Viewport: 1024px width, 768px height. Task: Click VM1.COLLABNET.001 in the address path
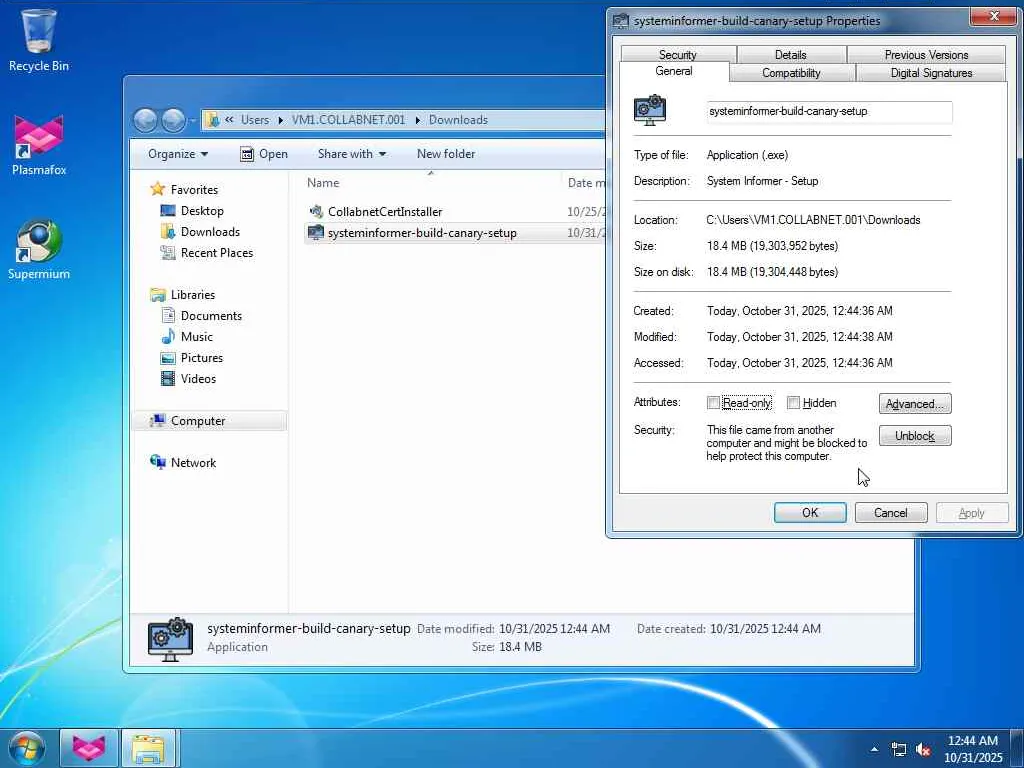pyautogui.click(x=348, y=120)
